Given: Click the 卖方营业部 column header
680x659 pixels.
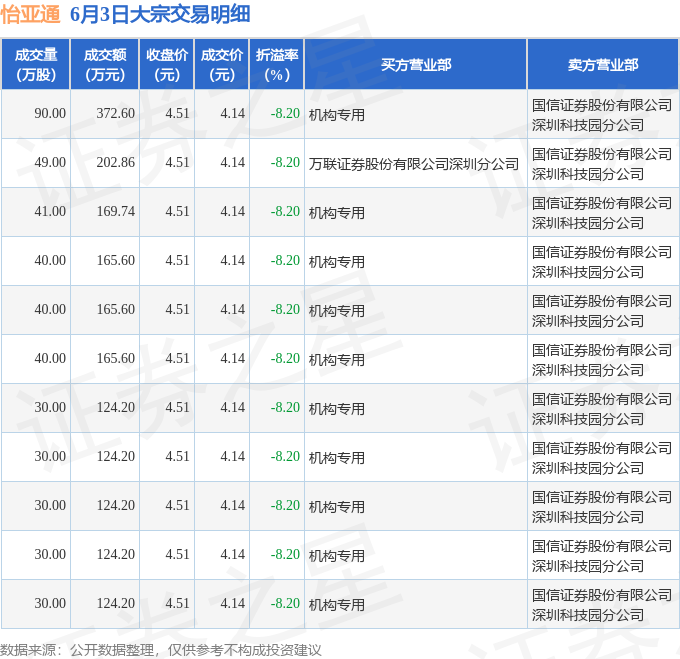Looking at the screenshot, I should 603,65.
